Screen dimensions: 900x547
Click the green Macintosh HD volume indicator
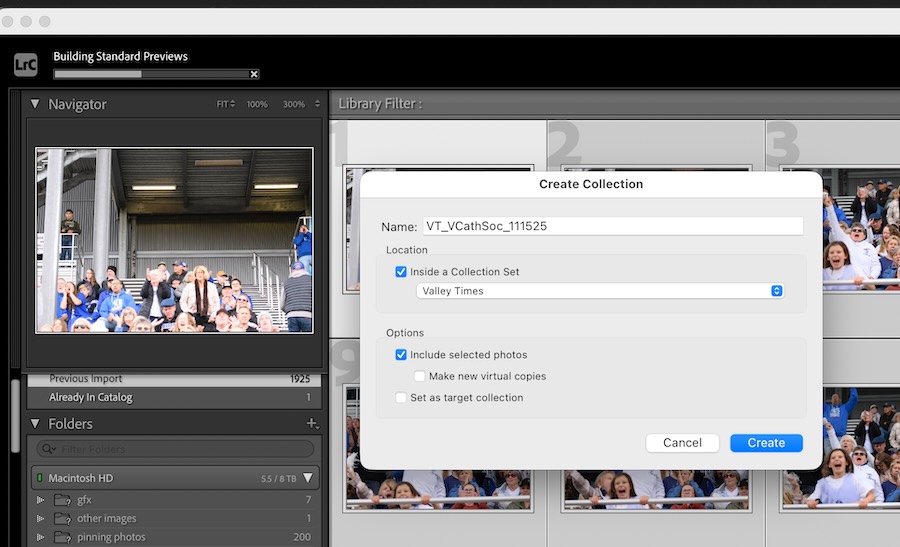[40, 478]
